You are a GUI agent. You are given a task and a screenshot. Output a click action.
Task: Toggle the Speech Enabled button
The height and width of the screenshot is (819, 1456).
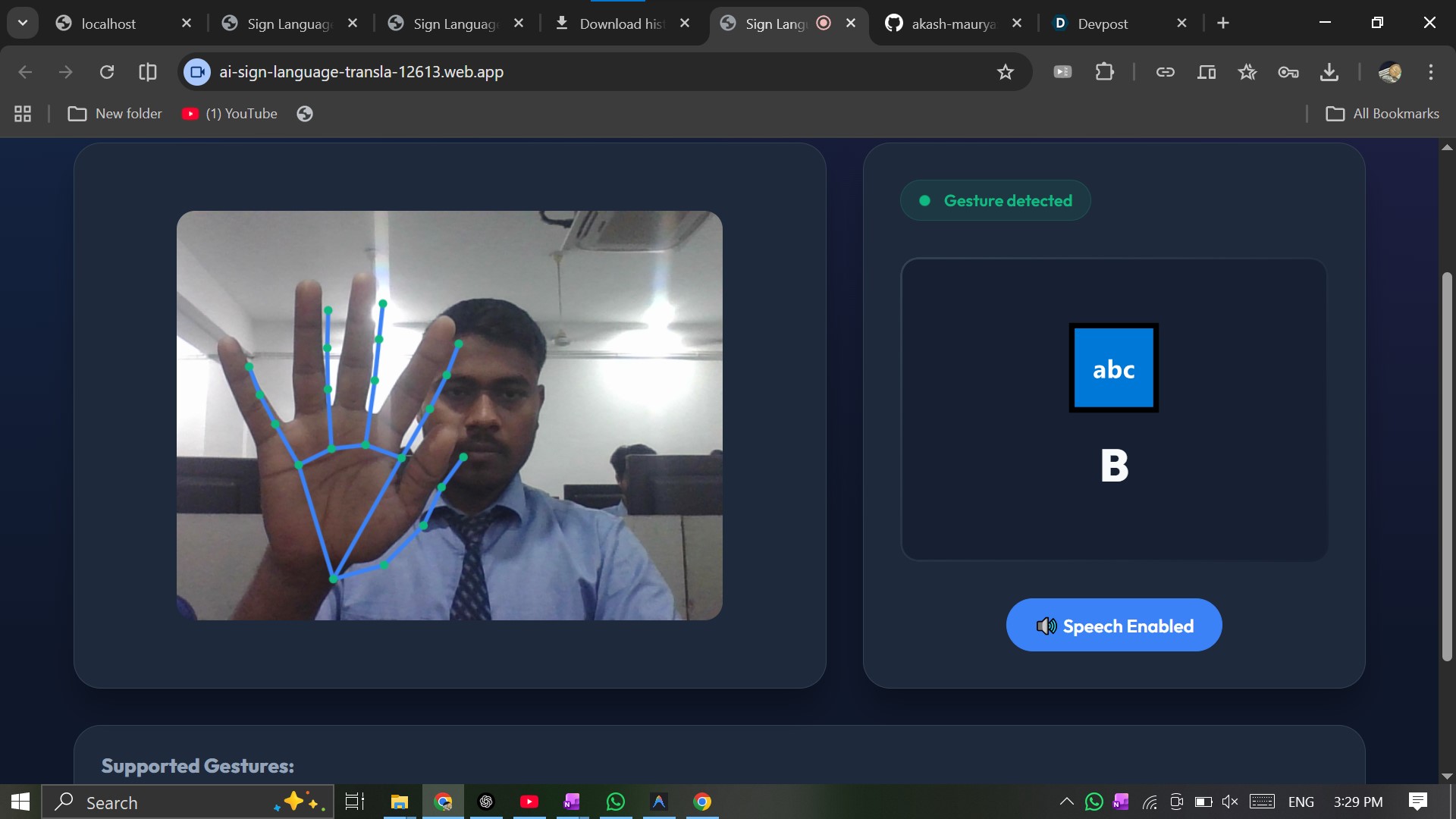(x=1113, y=626)
